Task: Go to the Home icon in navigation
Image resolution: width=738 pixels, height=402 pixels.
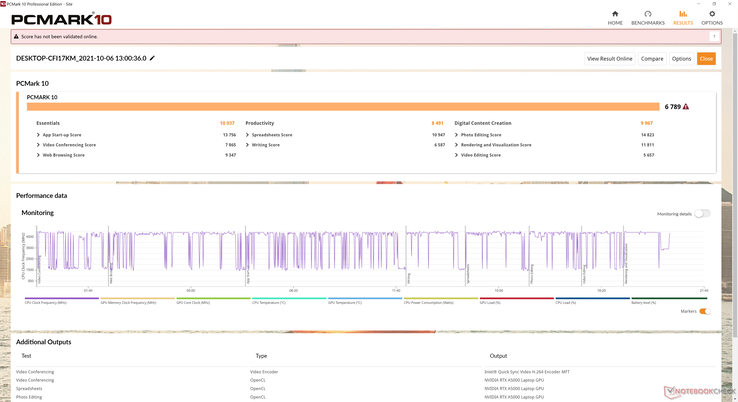Action: coord(614,15)
